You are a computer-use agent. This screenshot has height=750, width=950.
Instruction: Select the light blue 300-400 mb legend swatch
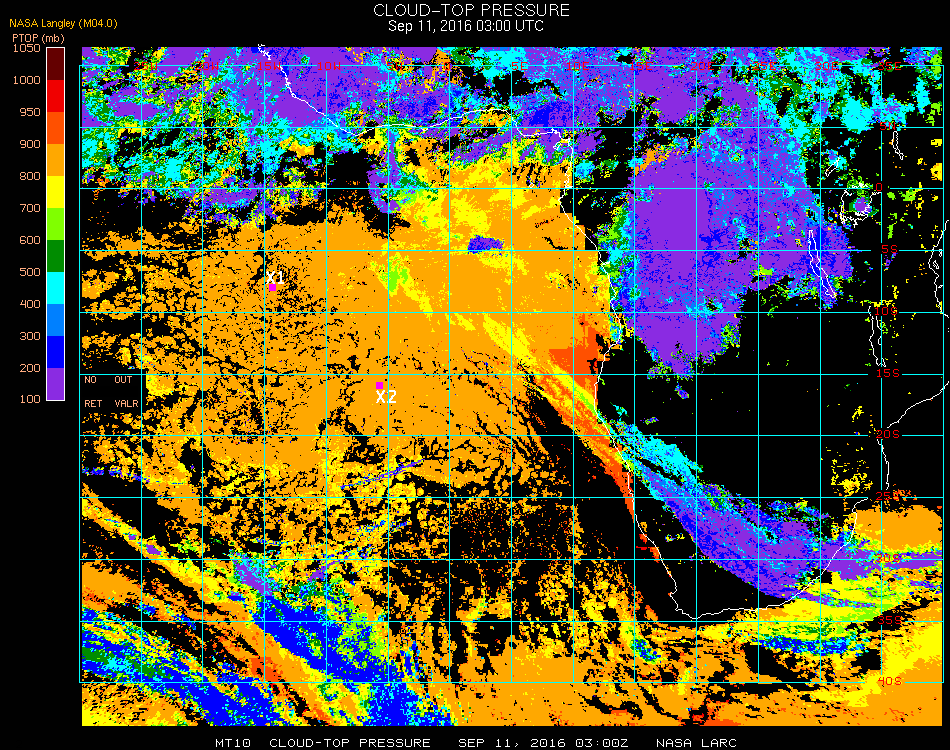(x=55, y=320)
